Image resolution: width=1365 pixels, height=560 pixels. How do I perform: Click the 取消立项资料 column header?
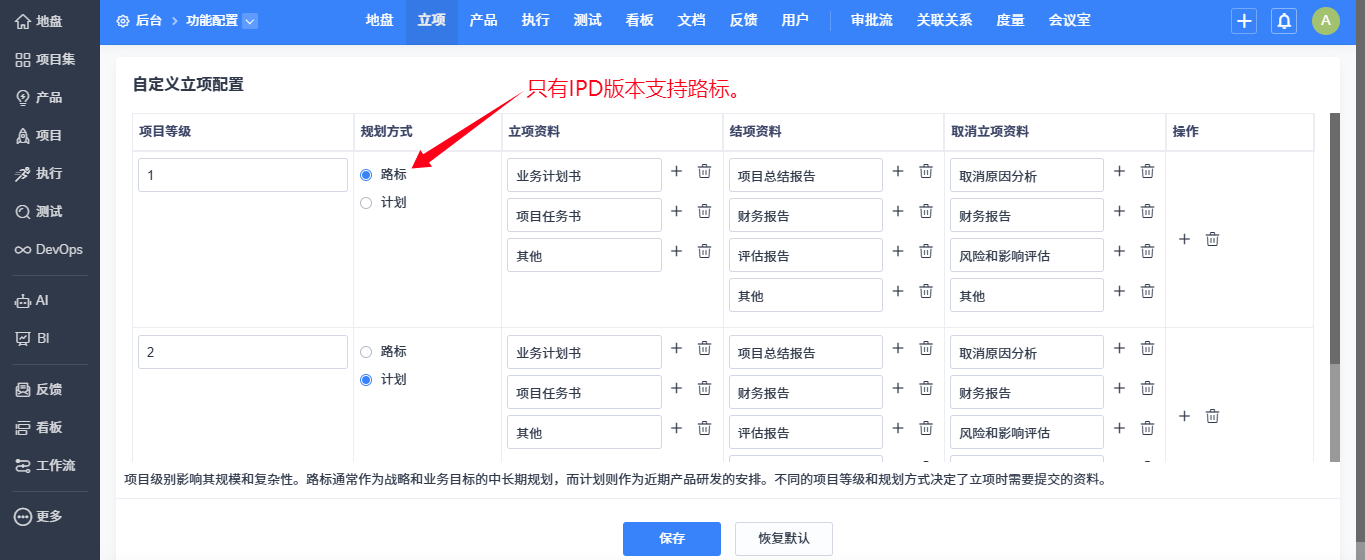coord(990,132)
